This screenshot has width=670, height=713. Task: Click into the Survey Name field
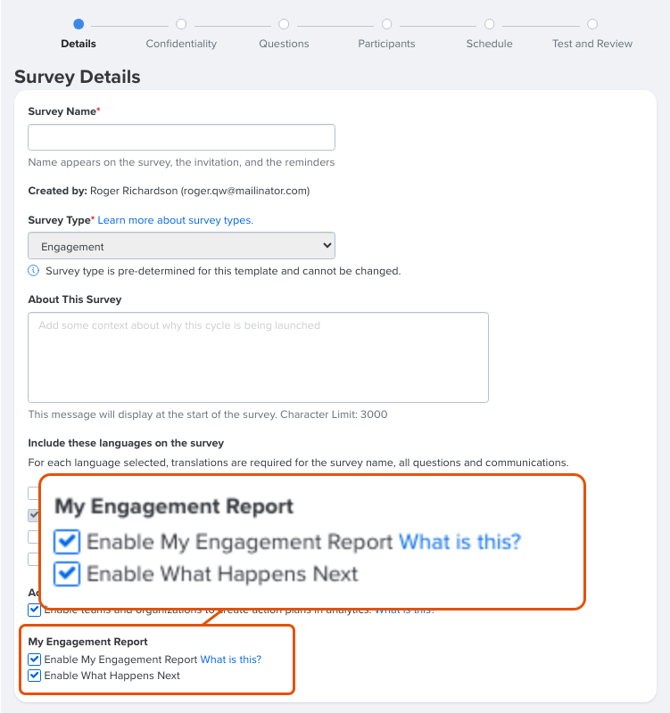coord(181,137)
